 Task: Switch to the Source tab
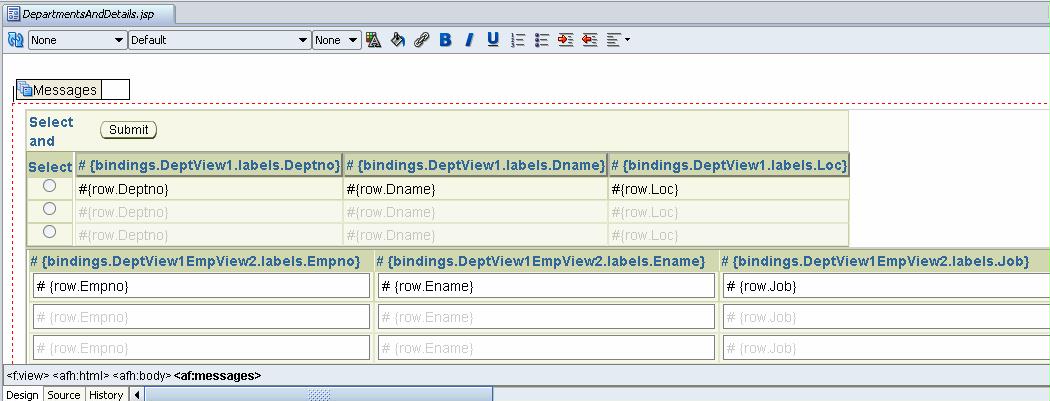click(63, 395)
